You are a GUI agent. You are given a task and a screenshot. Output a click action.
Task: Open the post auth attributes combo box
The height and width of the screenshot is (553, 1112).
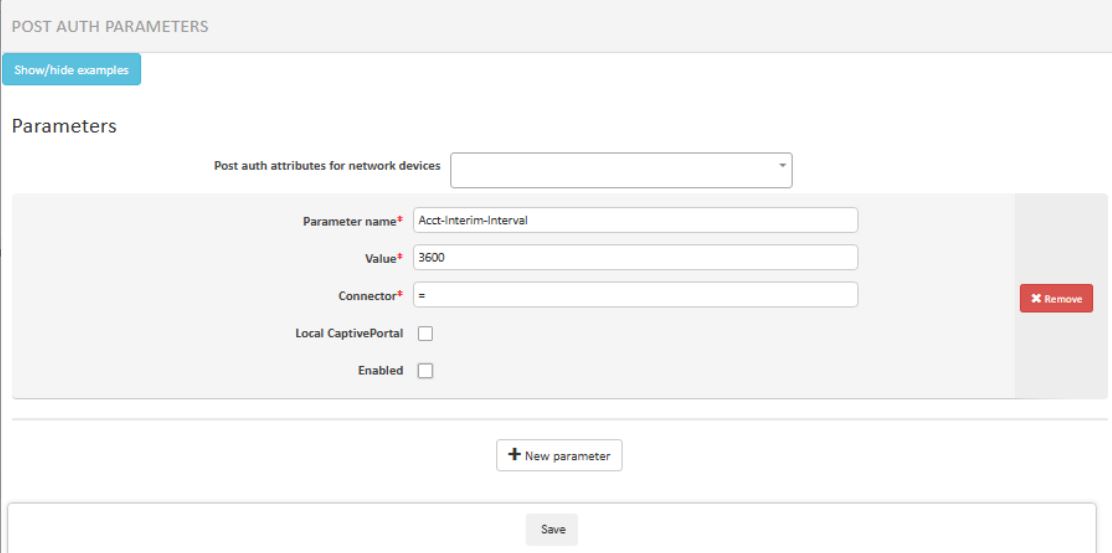620,170
